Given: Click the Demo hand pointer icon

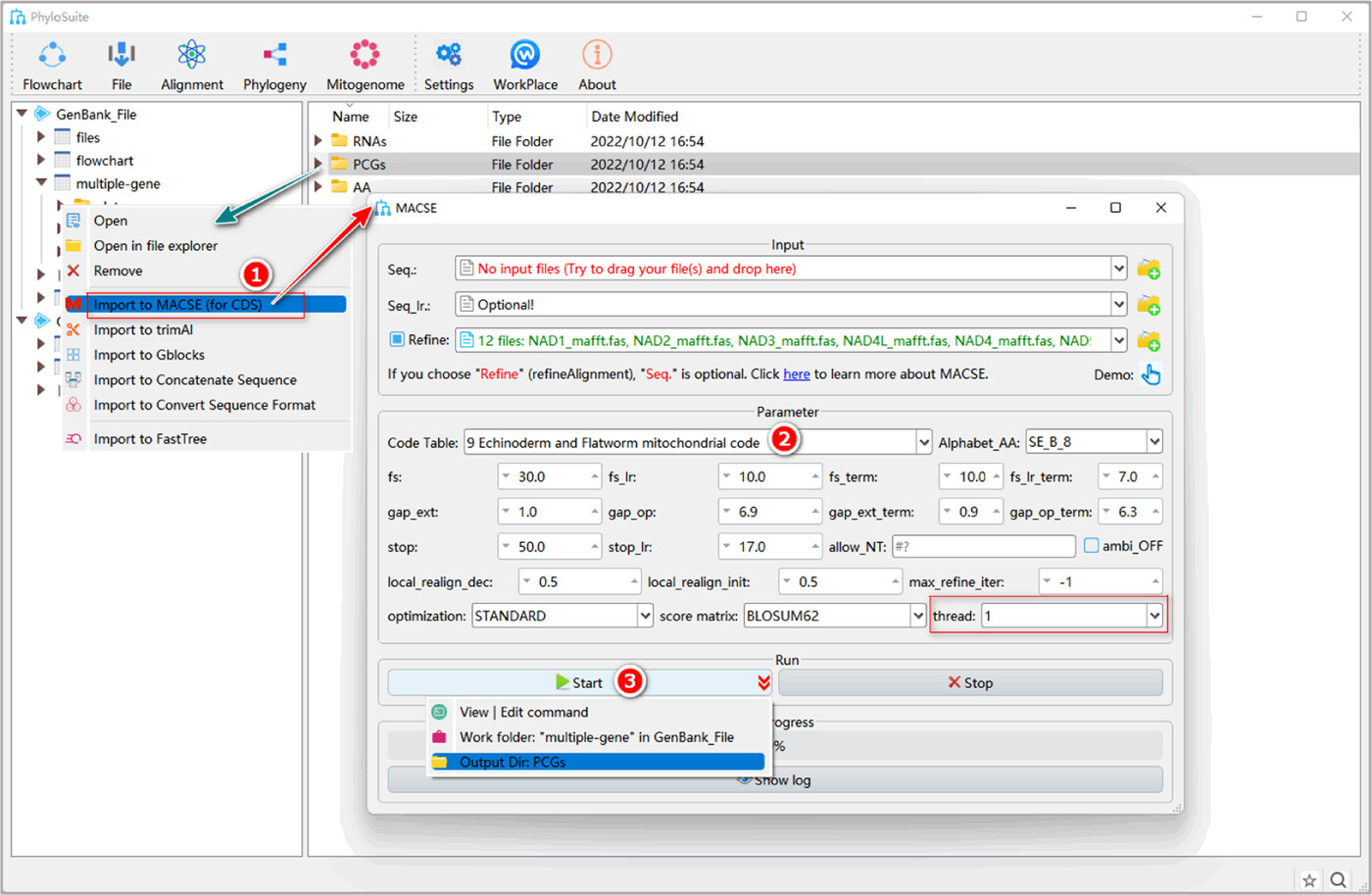Looking at the screenshot, I should [x=1151, y=374].
